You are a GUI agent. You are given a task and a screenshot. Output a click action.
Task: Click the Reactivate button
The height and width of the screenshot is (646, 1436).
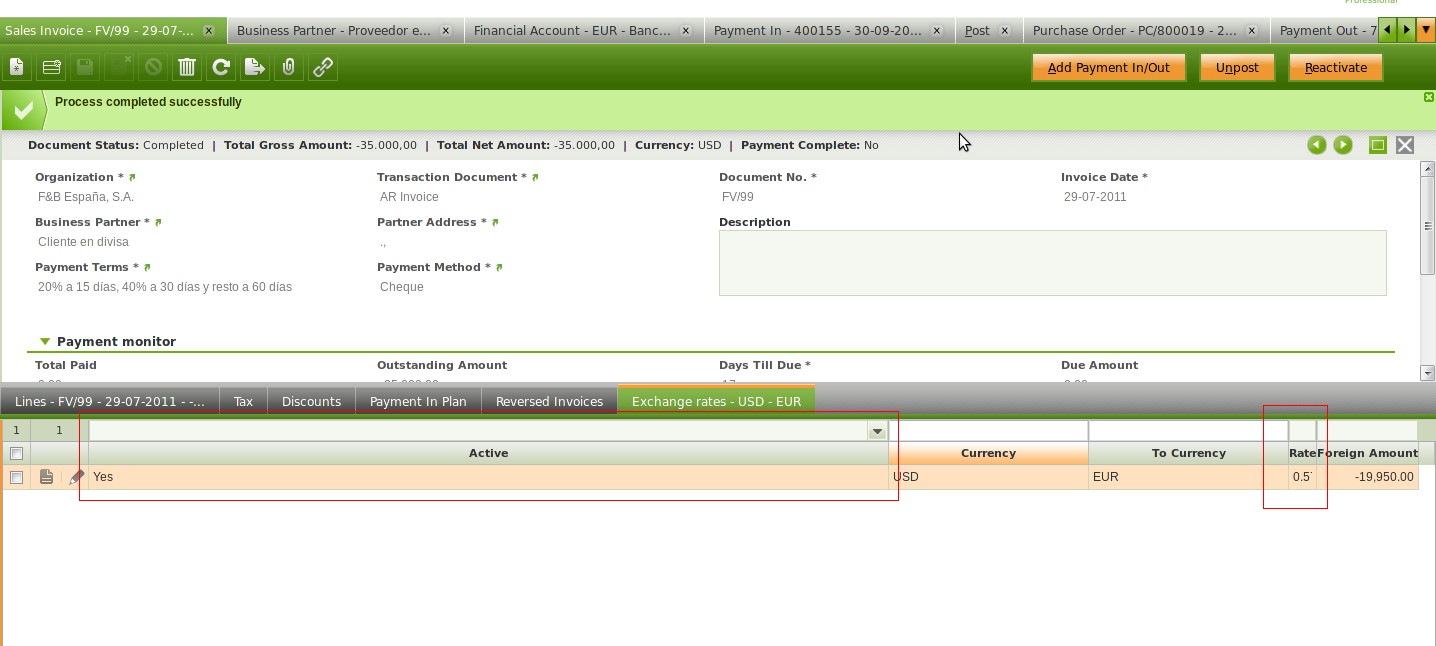1336,68
